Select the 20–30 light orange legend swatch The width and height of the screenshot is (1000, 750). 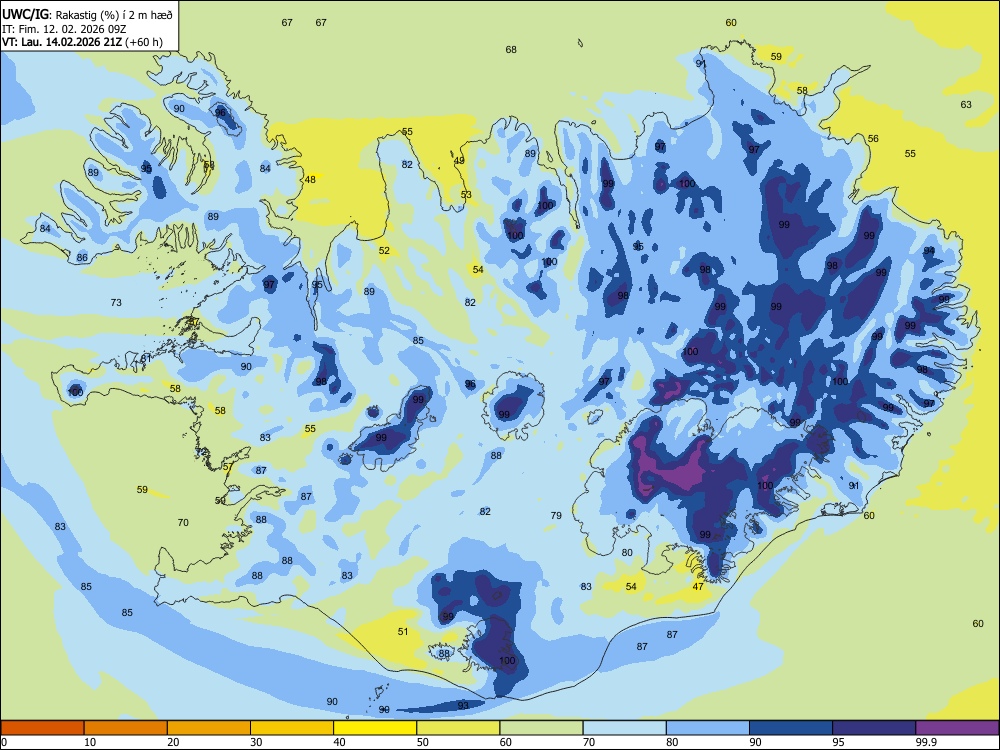(209, 728)
